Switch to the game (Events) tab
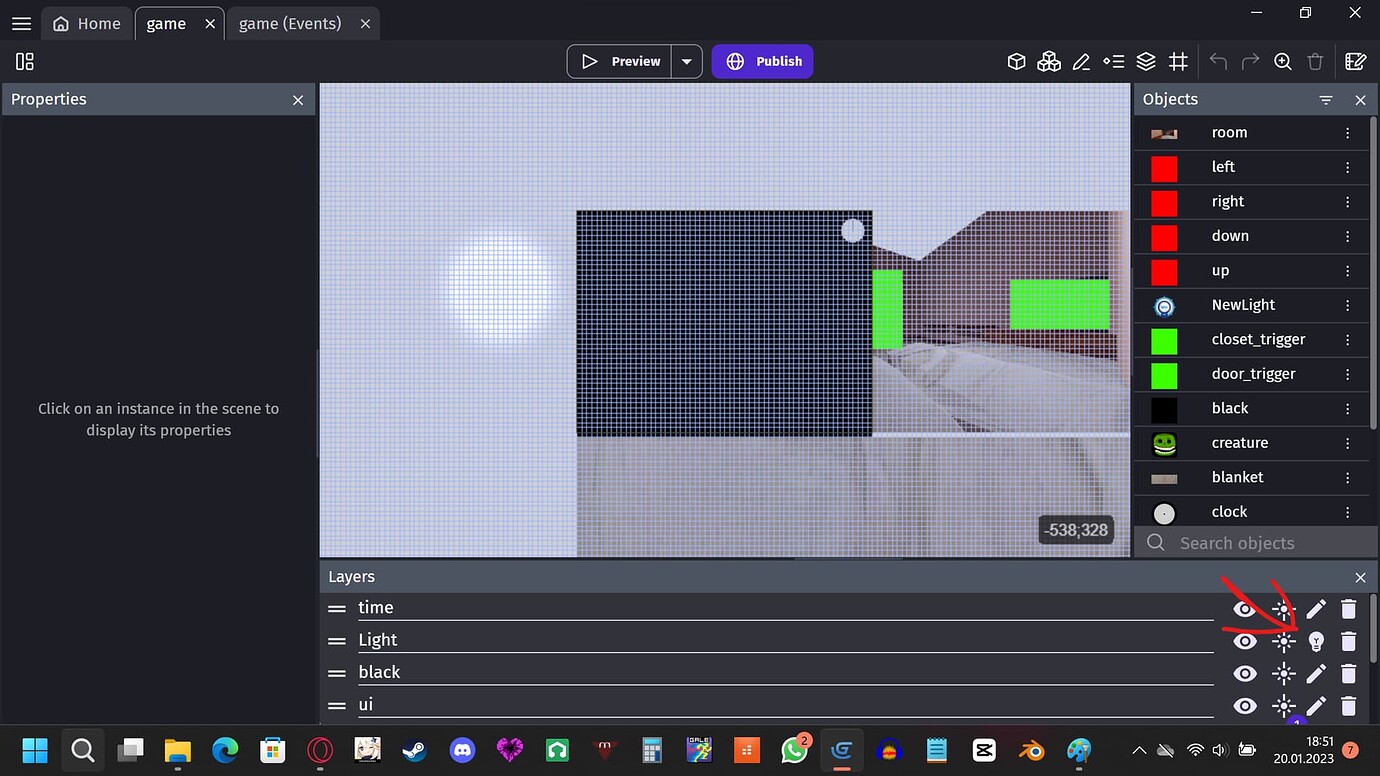Image resolution: width=1380 pixels, height=776 pixels. point(291,22)
